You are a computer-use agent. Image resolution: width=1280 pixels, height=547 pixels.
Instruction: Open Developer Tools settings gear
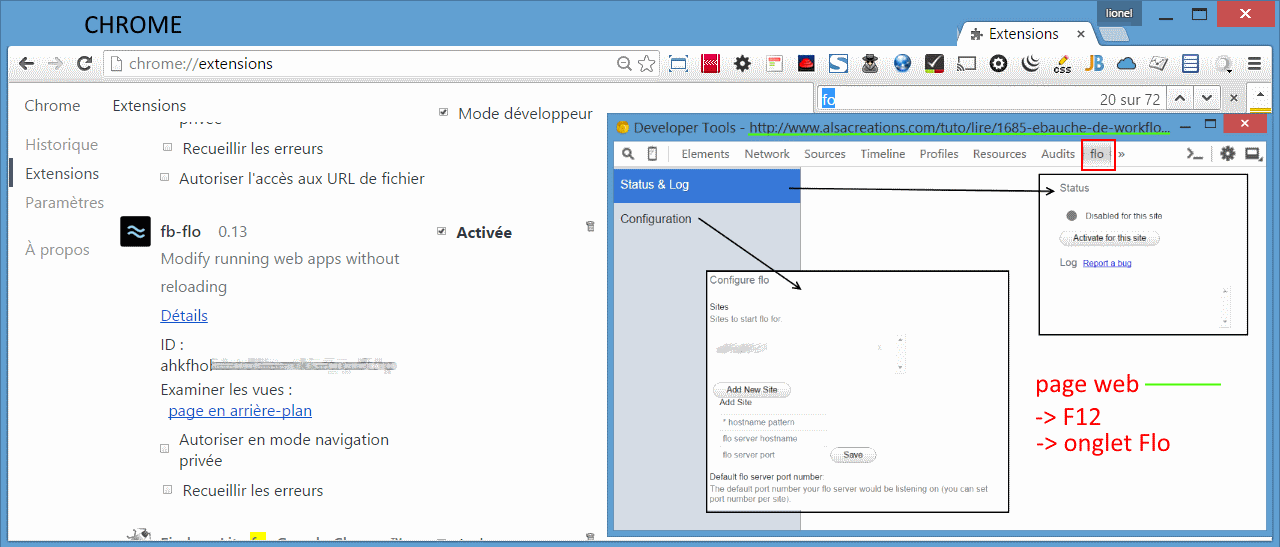click(x=1227, y=154)
